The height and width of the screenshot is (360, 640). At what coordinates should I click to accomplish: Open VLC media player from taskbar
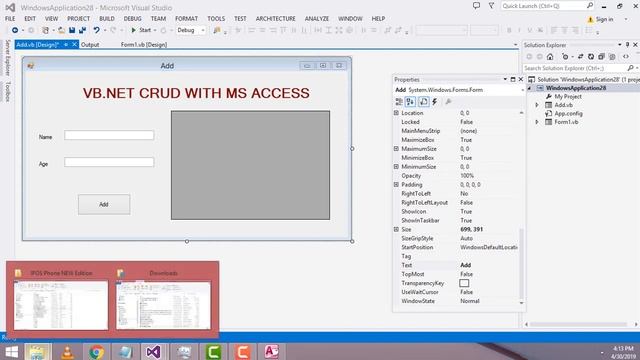tap(68, 351)
